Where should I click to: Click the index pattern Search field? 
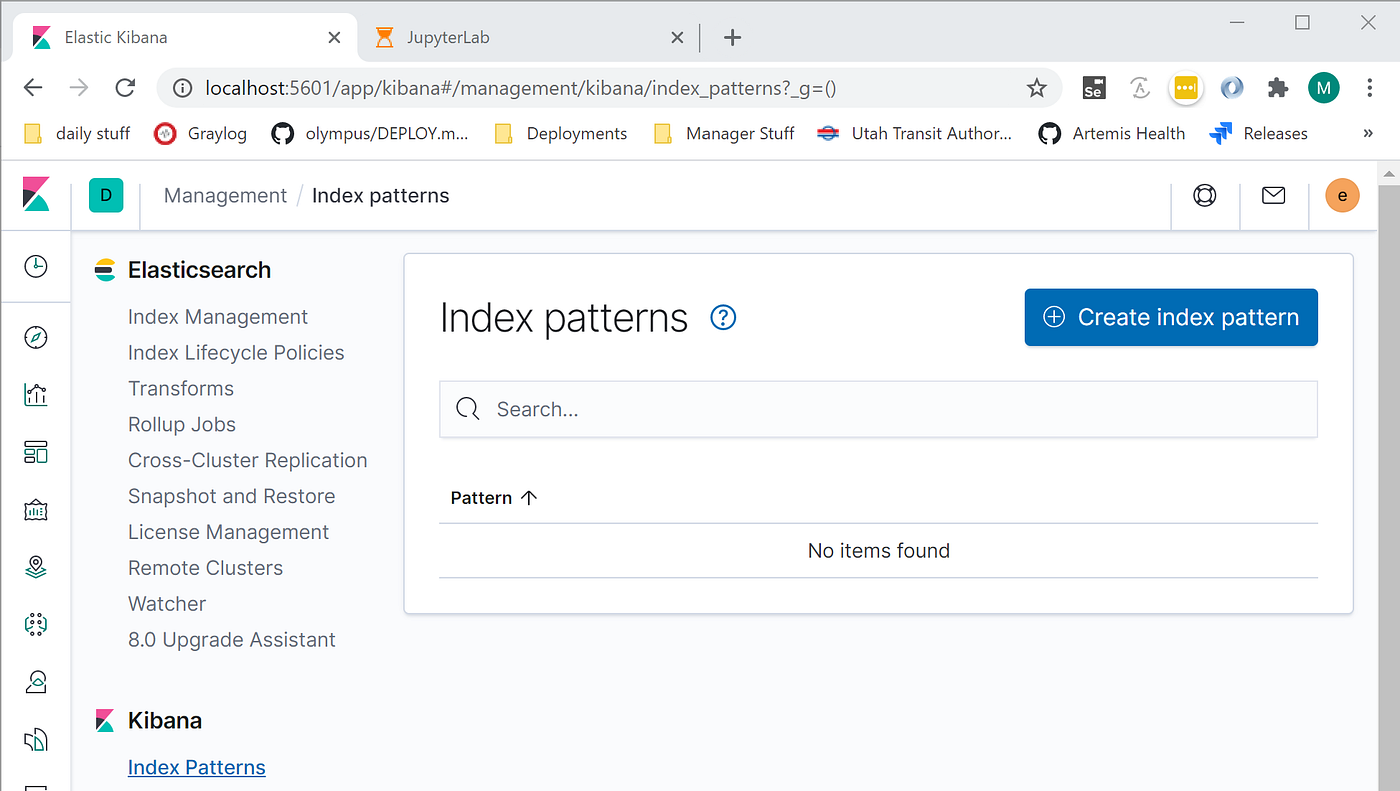pos(878,409)
